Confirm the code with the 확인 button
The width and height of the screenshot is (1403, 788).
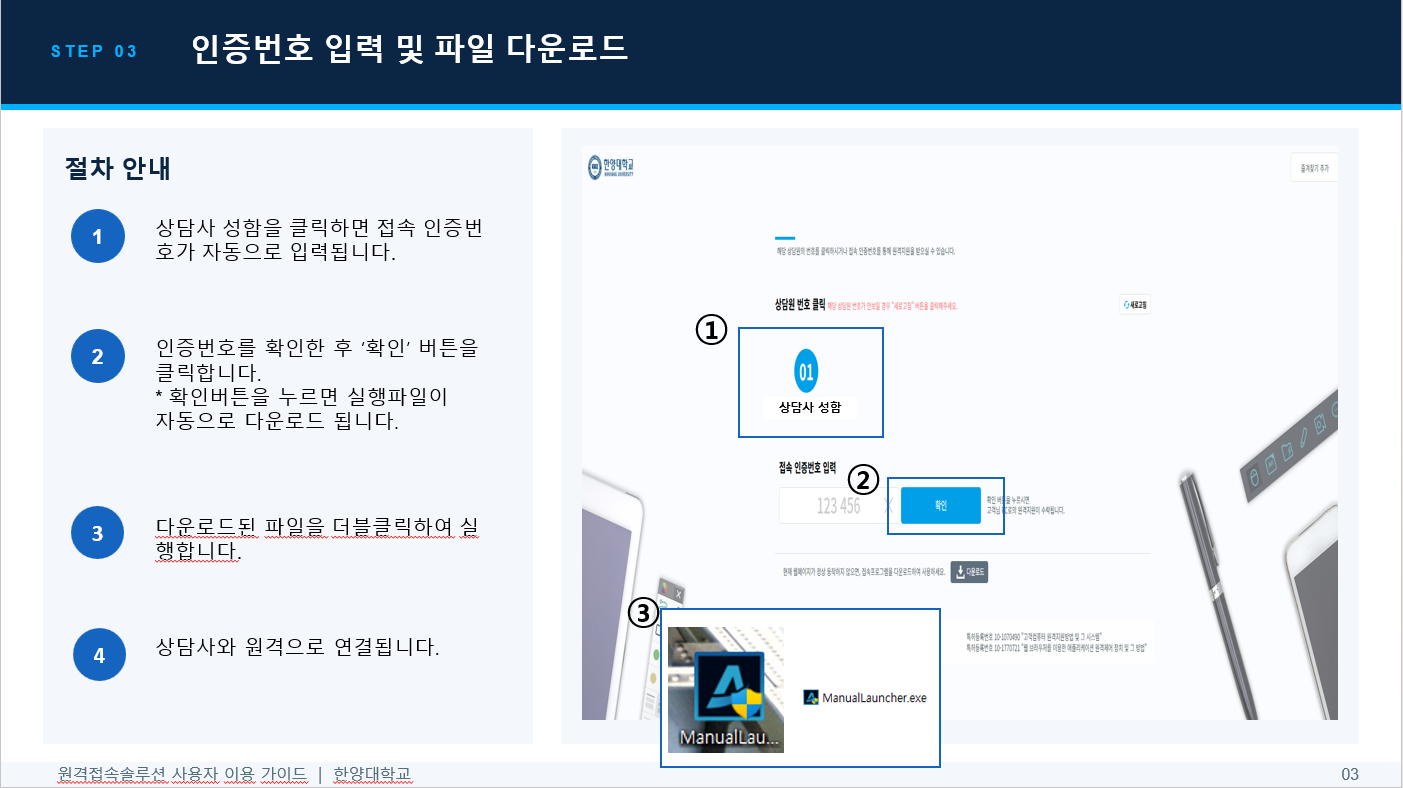pos(941,505)
